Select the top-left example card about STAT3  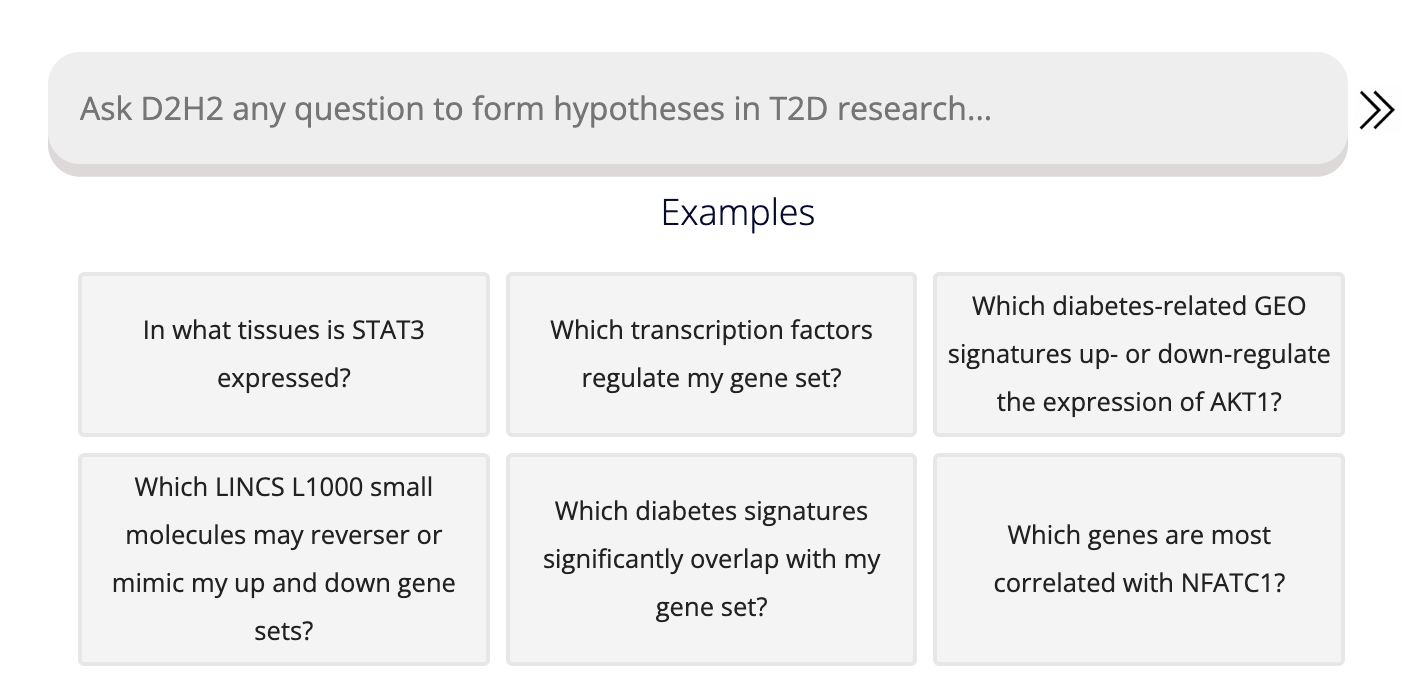(x=284, y=354)
